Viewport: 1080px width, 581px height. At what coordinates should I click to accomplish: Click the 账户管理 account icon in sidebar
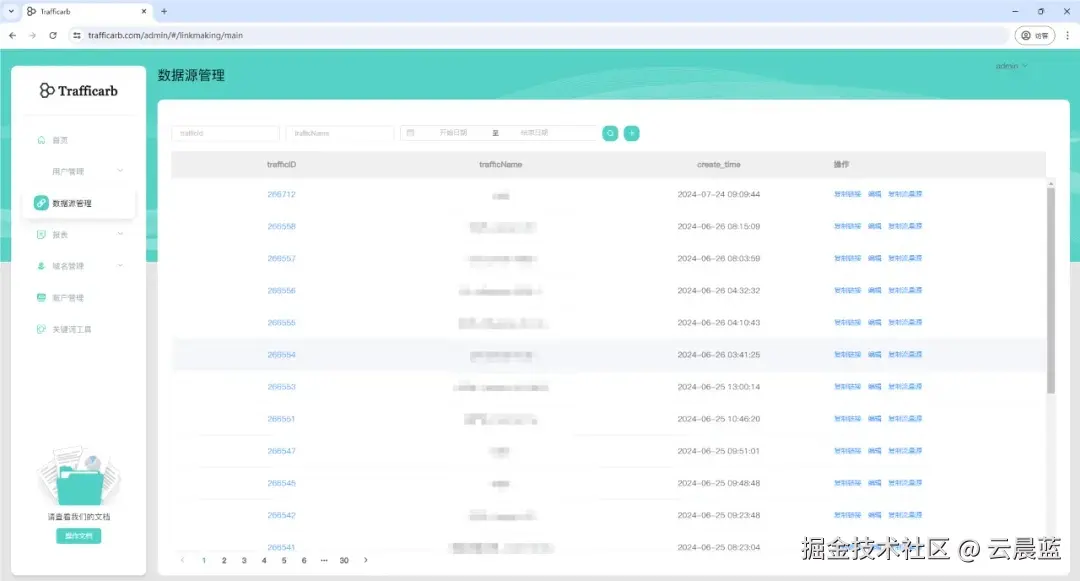point(41,297)
